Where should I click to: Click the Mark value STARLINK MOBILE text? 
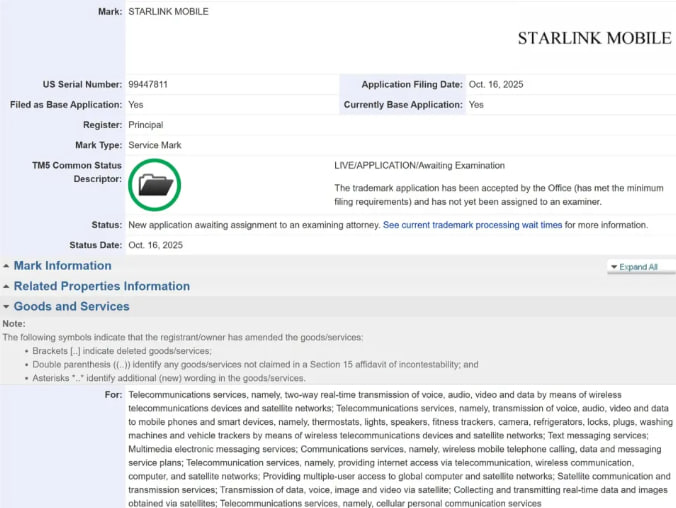click(168, 12)
